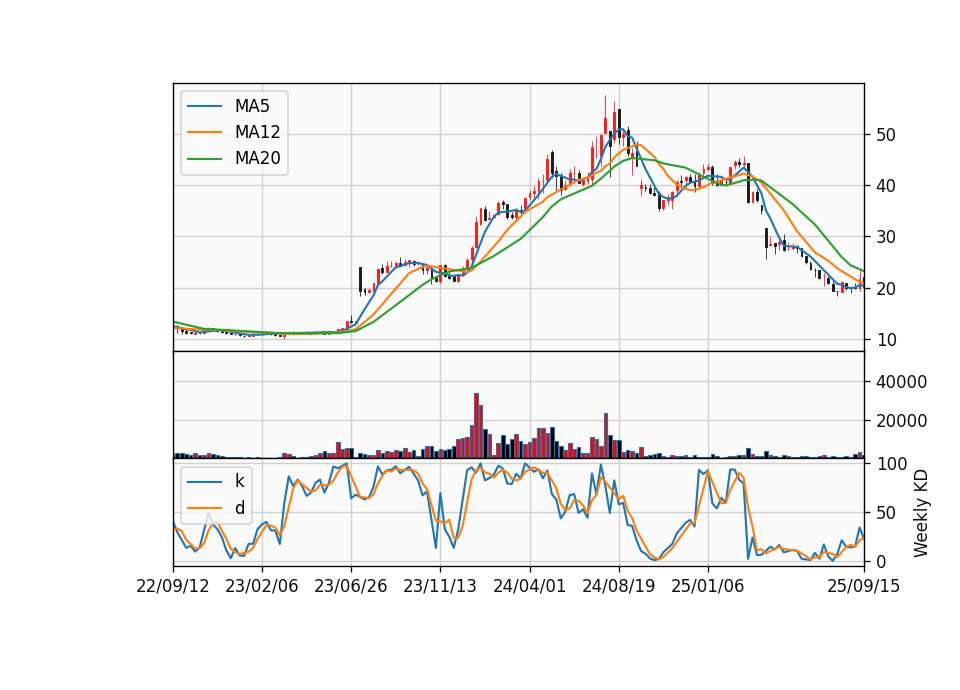Click the price axis value 40
The height and width of the screenshot is (690, 960).
click(886, 186)
